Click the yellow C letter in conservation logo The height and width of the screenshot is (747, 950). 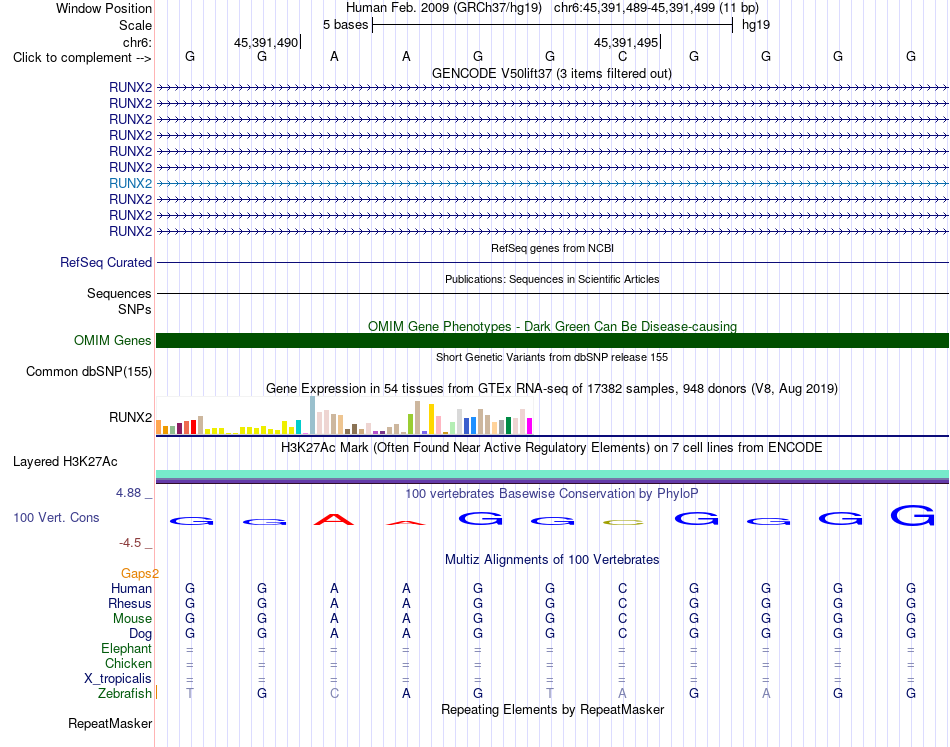click(x=623, y=522)
